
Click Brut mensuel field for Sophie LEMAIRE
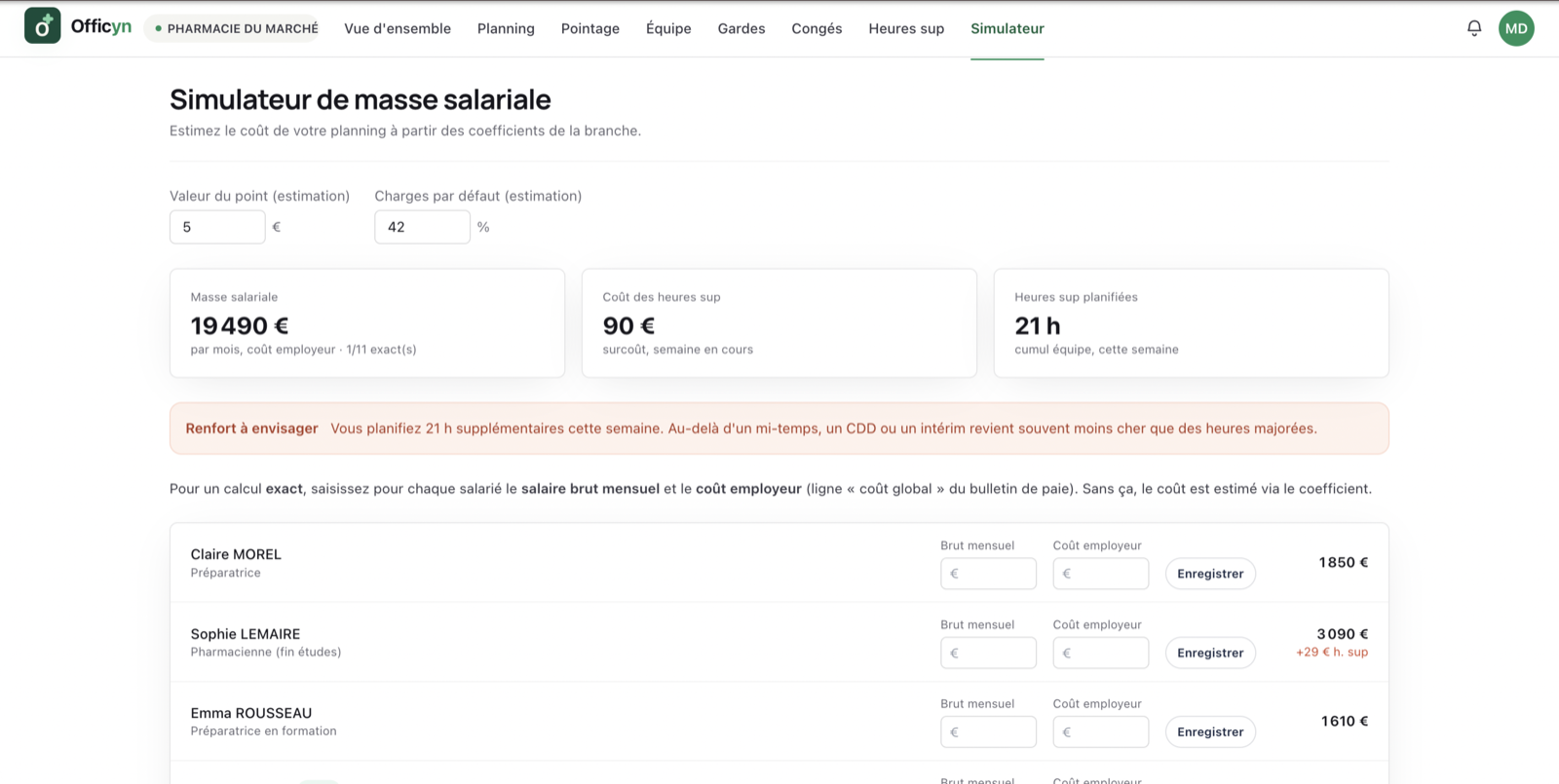click(x=988, y=653)
